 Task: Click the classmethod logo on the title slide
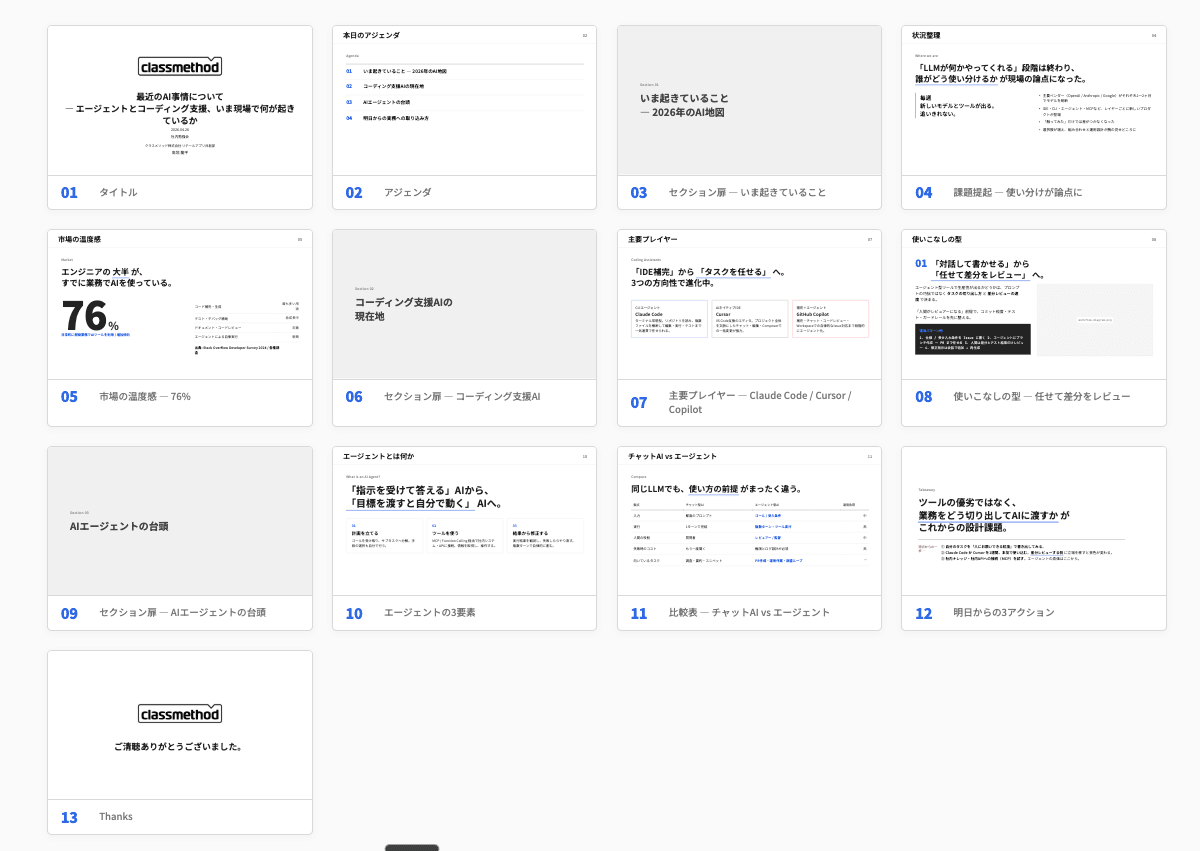click(x=180, y=66)
